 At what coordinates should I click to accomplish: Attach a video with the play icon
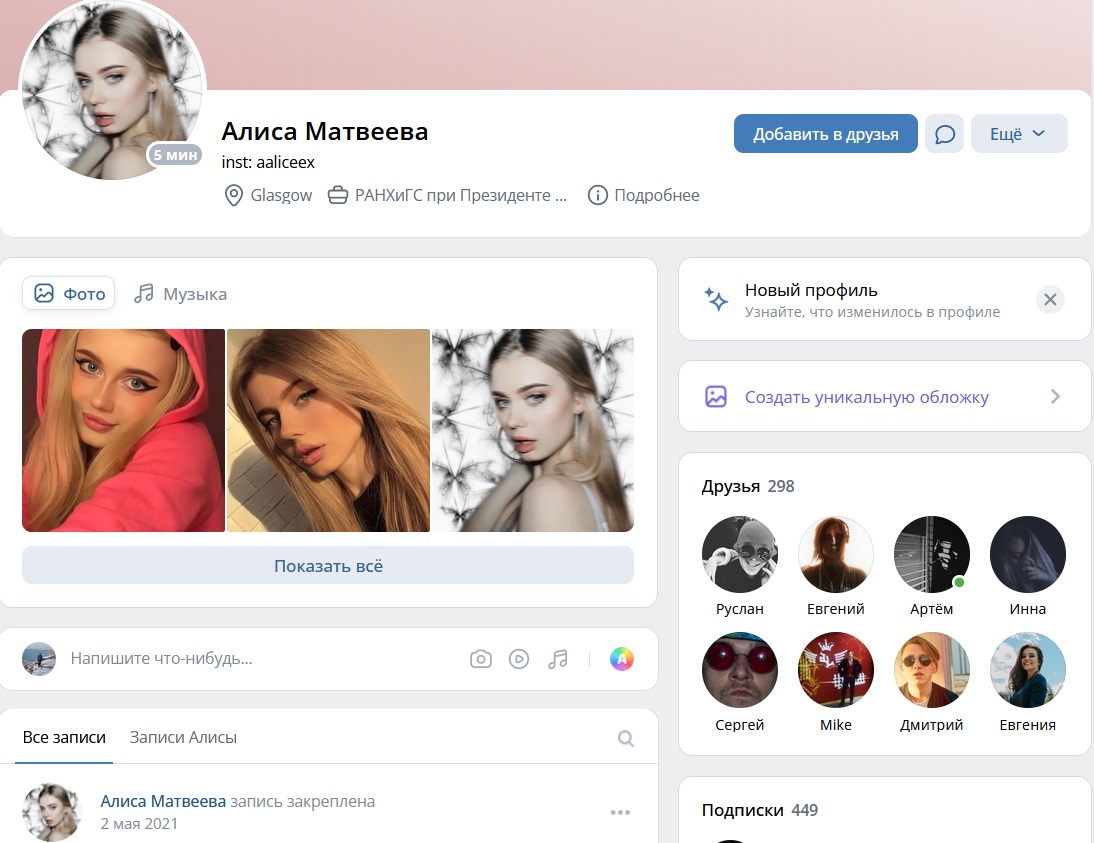click(x=519, y=659)
